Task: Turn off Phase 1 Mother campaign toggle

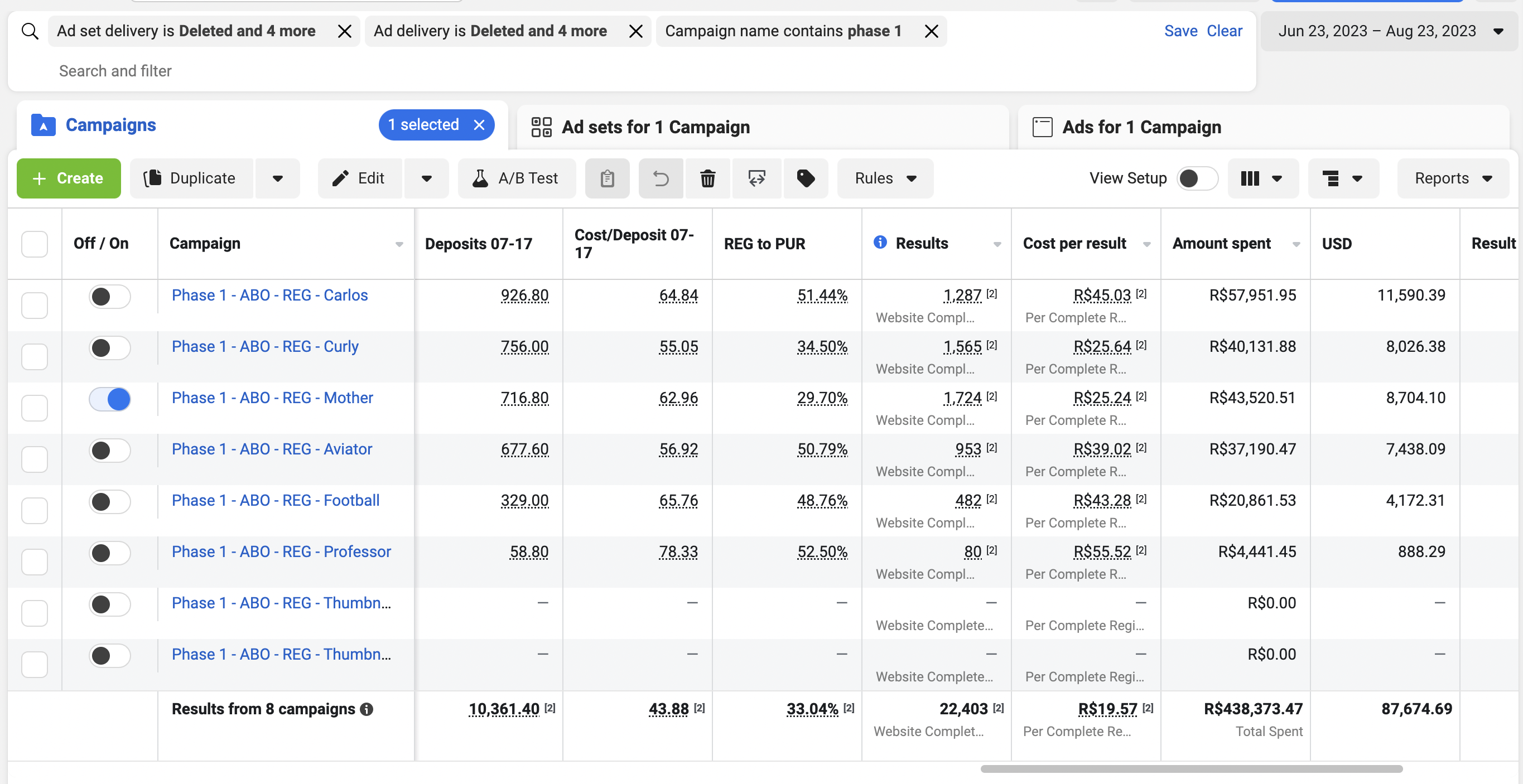Action: tap(110, 399)
